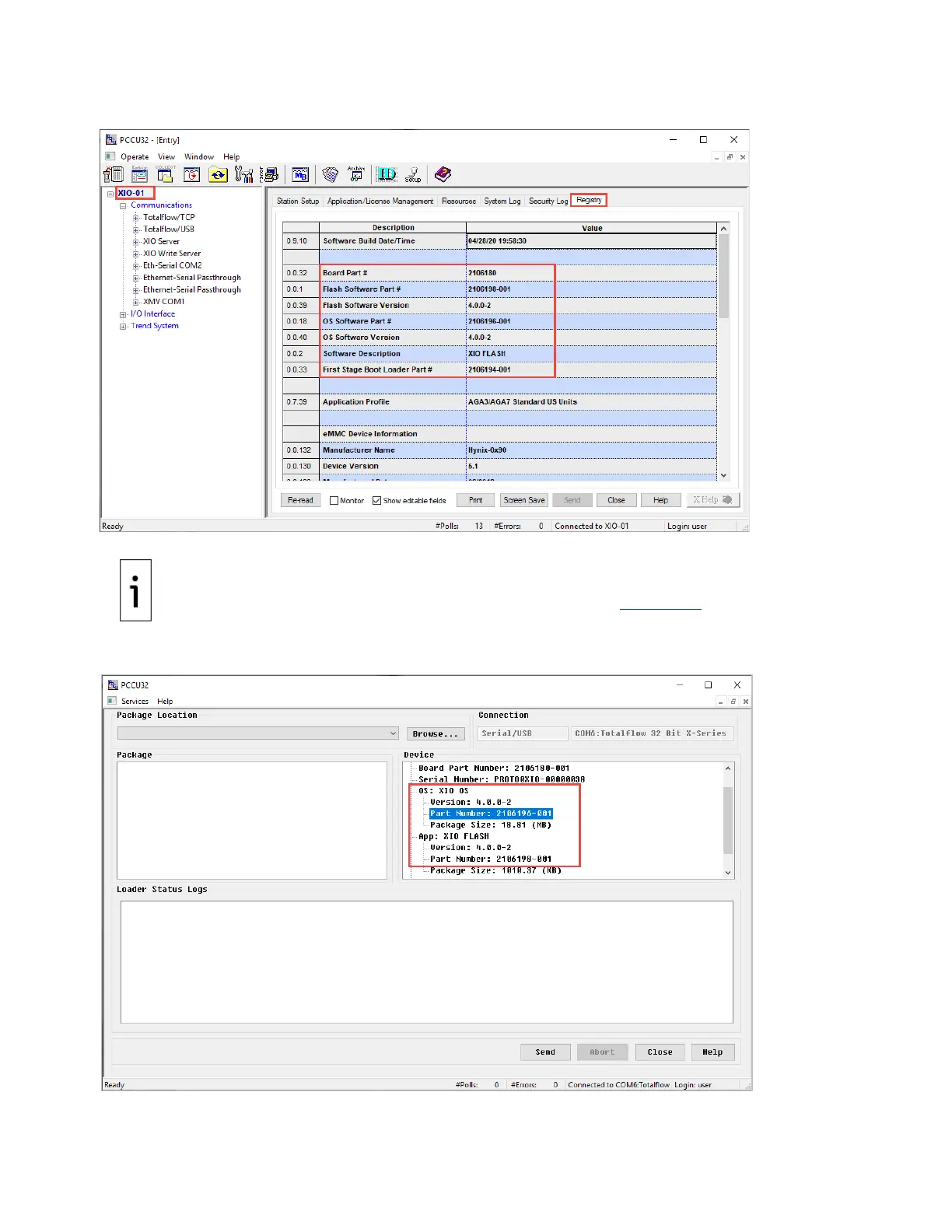Click the purple help book icon

click(x=443, y=174)
